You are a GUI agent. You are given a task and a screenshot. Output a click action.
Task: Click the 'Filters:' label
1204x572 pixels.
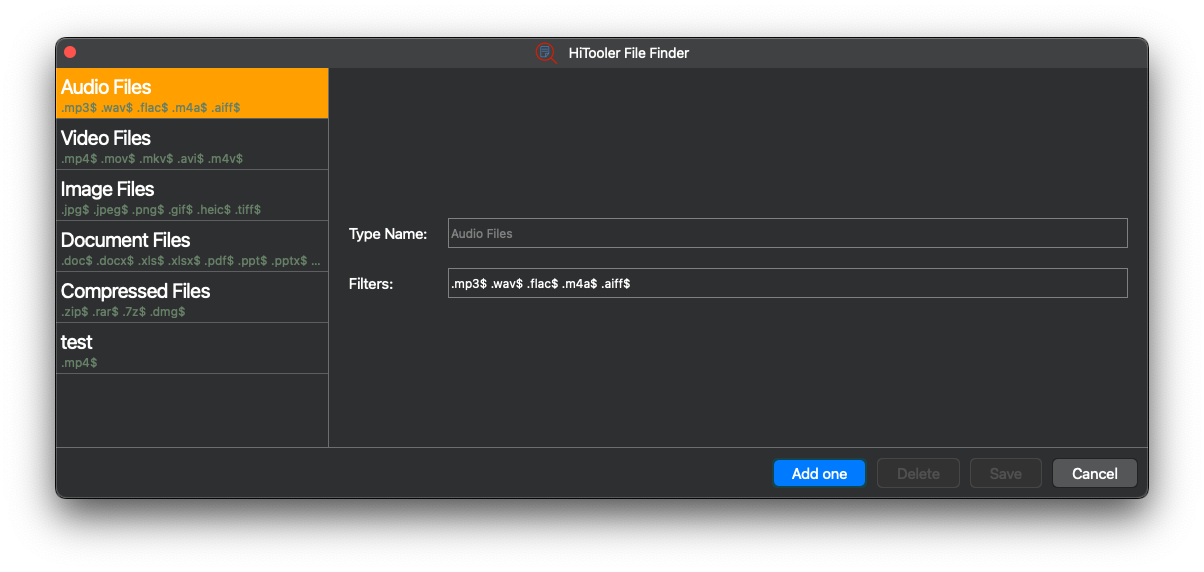coord(371,284)
